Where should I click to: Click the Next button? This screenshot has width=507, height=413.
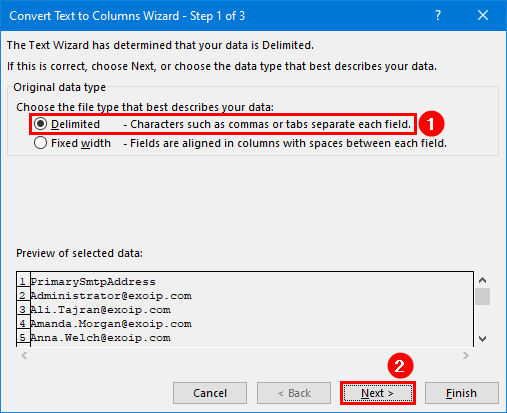(x=378, y=393)
